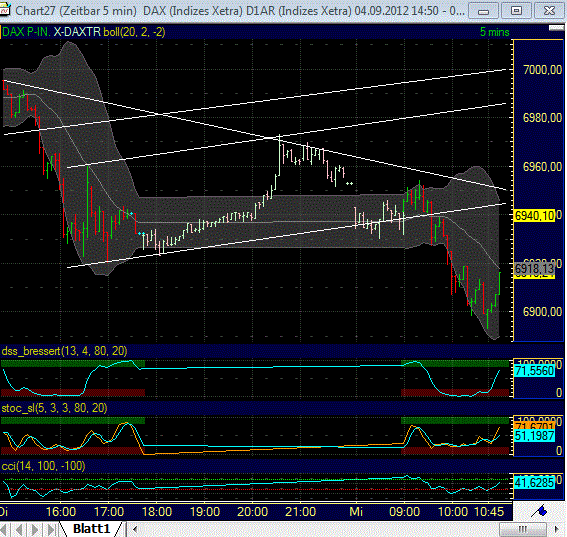Click the 6900,00 price axis label
Screen dimensions: 567x537
click(x=542, y=311)
